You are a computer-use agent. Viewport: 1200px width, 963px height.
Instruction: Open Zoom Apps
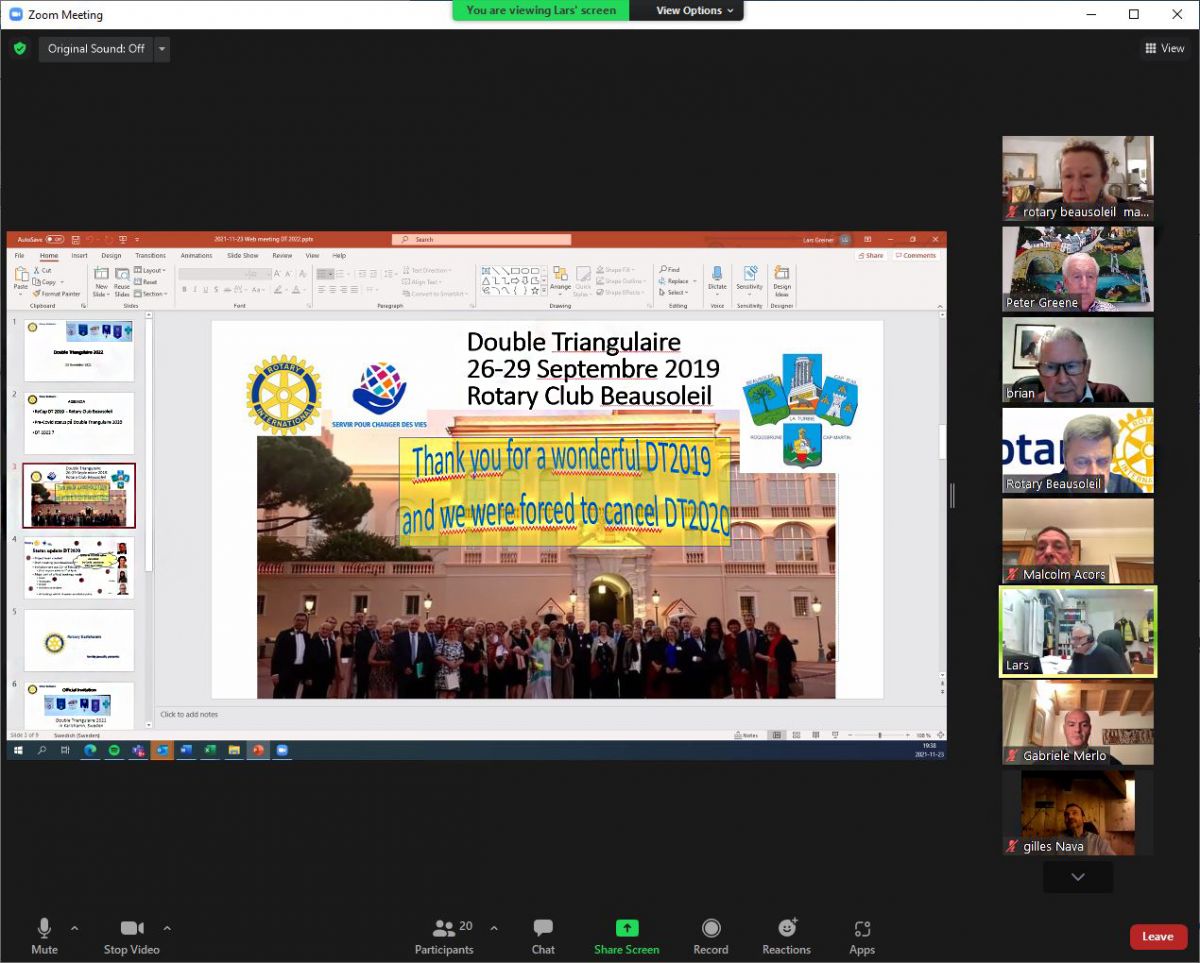(x=862, y=936)
